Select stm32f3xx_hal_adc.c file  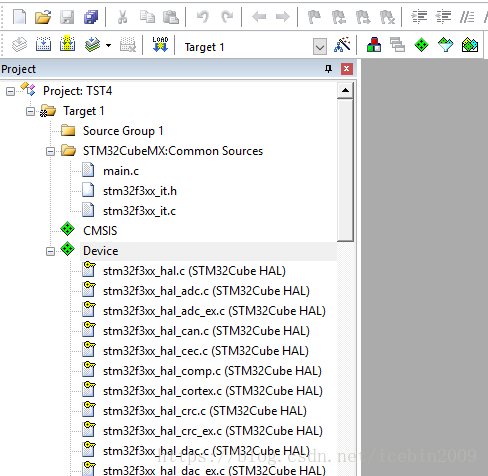tap(206, 291)
